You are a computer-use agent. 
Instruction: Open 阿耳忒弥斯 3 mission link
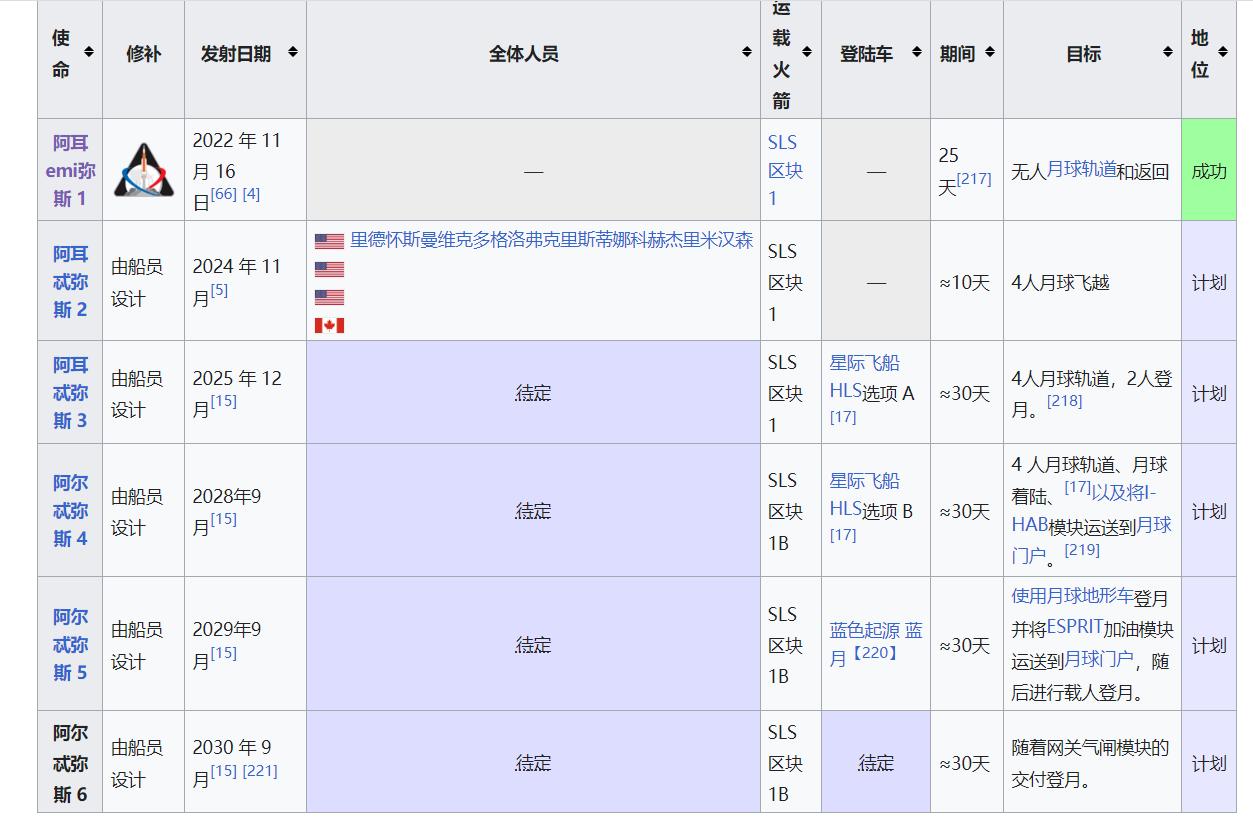[x=70, y=393]
